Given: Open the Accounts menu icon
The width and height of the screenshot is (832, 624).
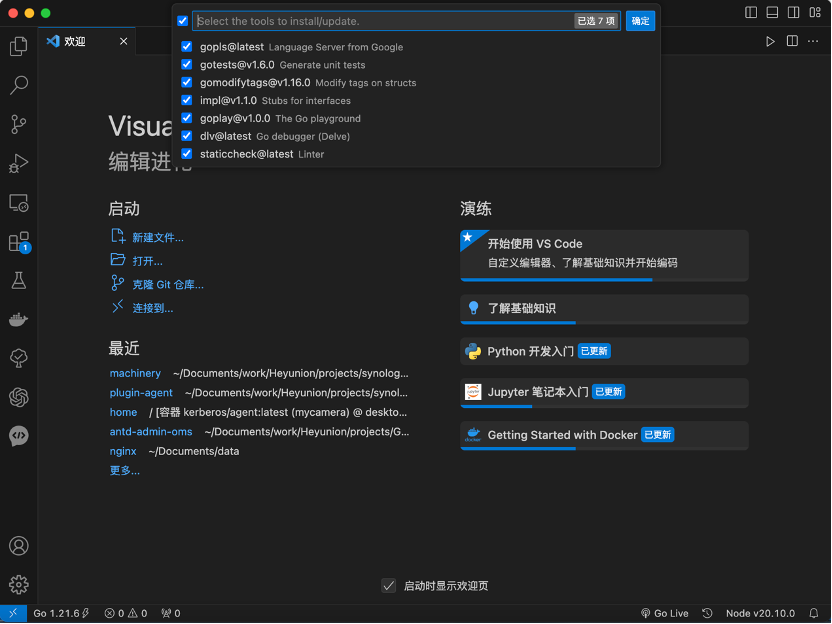Looking at the screenshot, I should pyautogui.click(x=19, y=545).
